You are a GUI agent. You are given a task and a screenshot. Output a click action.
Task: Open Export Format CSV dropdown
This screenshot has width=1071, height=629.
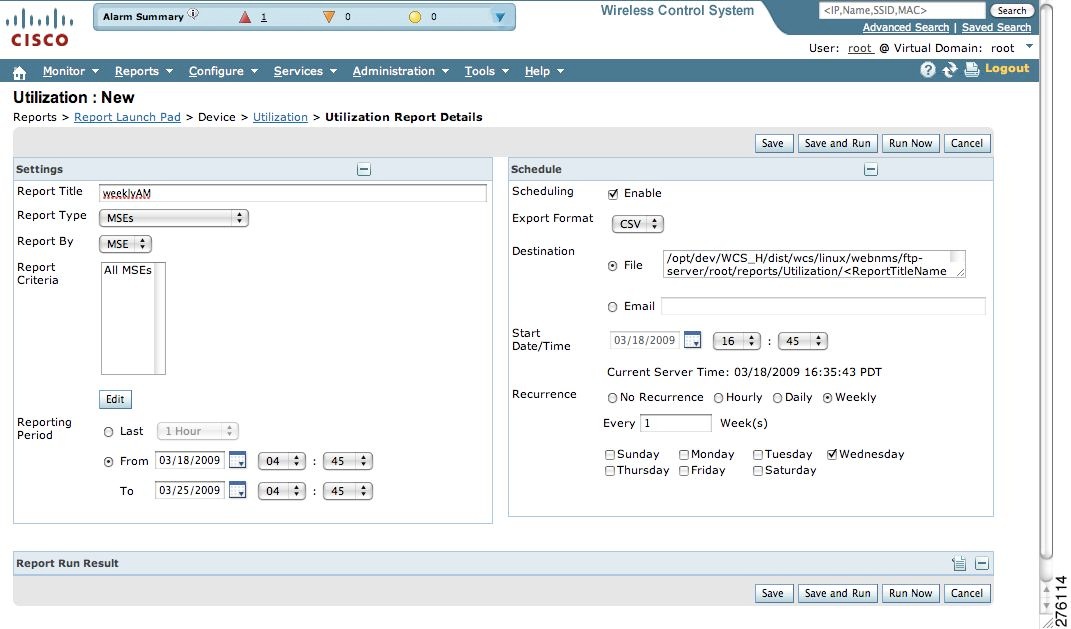pos(637,224)
